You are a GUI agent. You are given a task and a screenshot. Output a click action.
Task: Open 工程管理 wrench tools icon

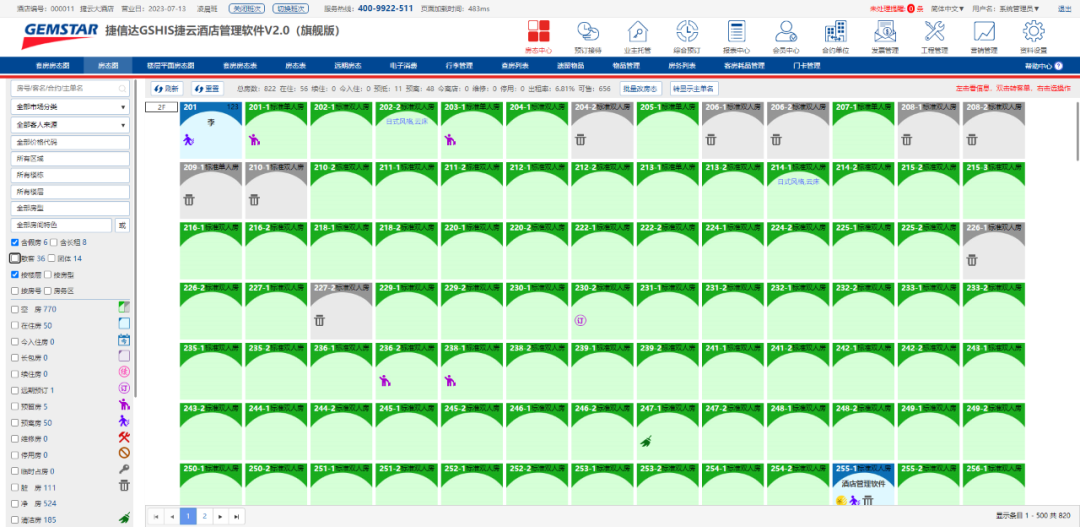tap(934, 32)
